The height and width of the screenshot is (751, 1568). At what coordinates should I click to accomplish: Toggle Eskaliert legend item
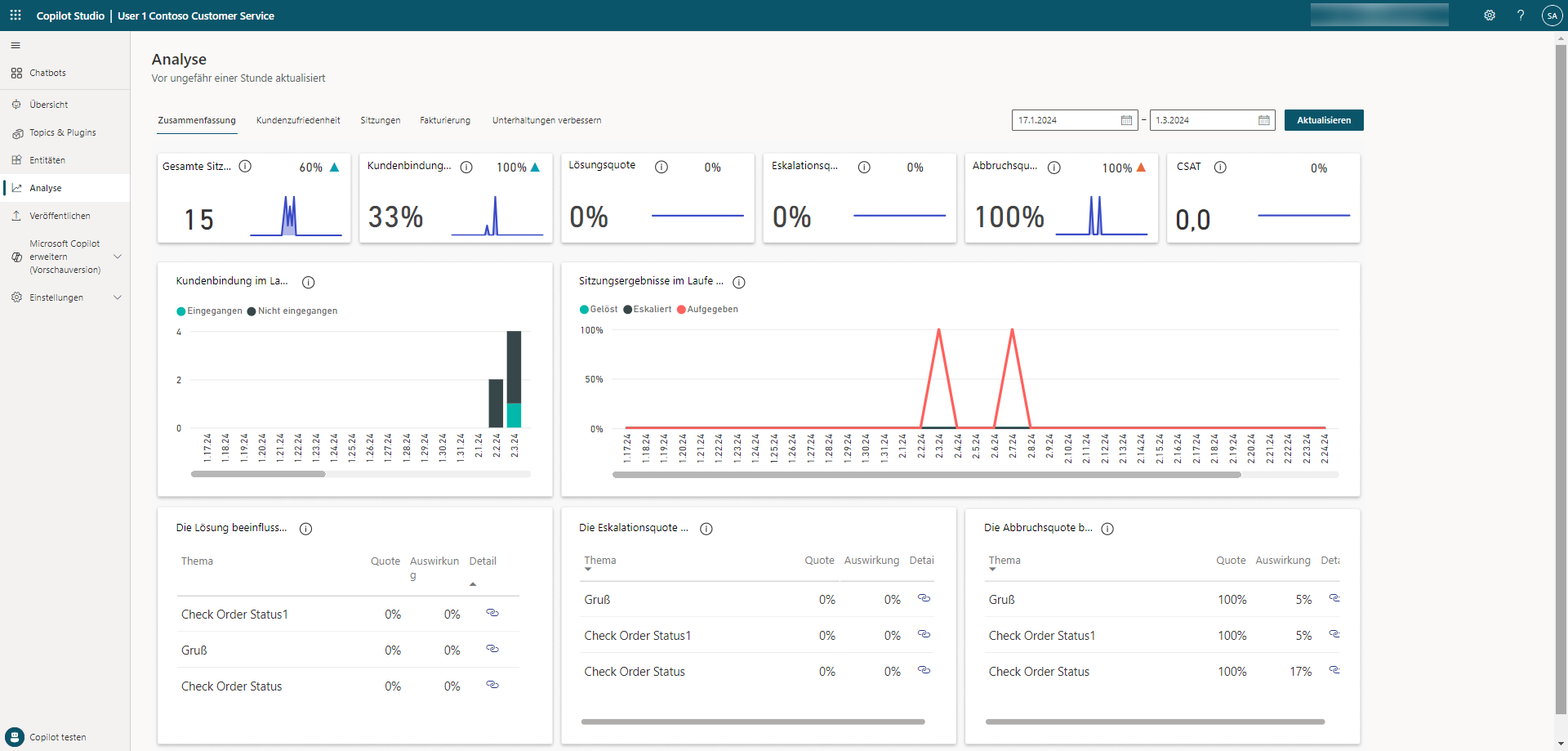648,309
